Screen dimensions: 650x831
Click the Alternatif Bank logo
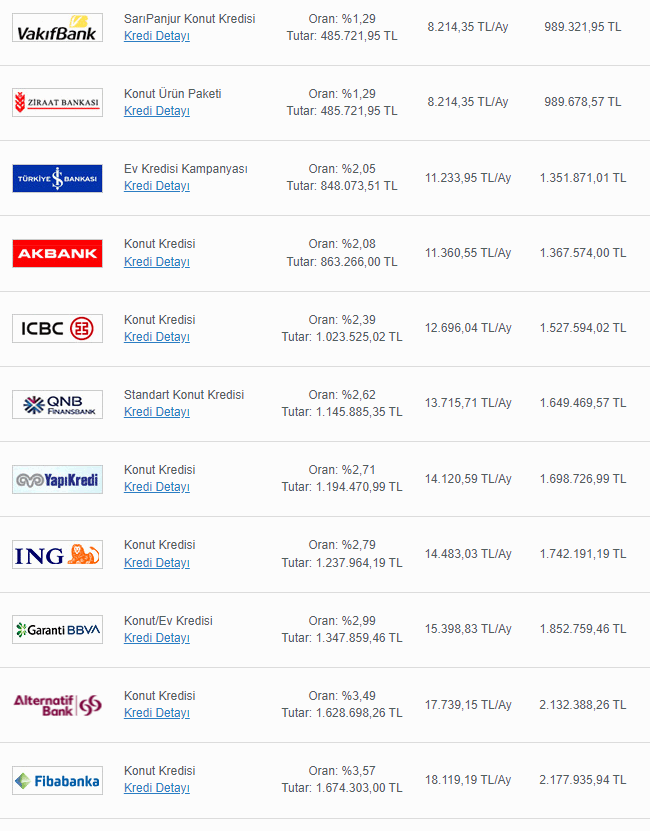click(57, 704)
